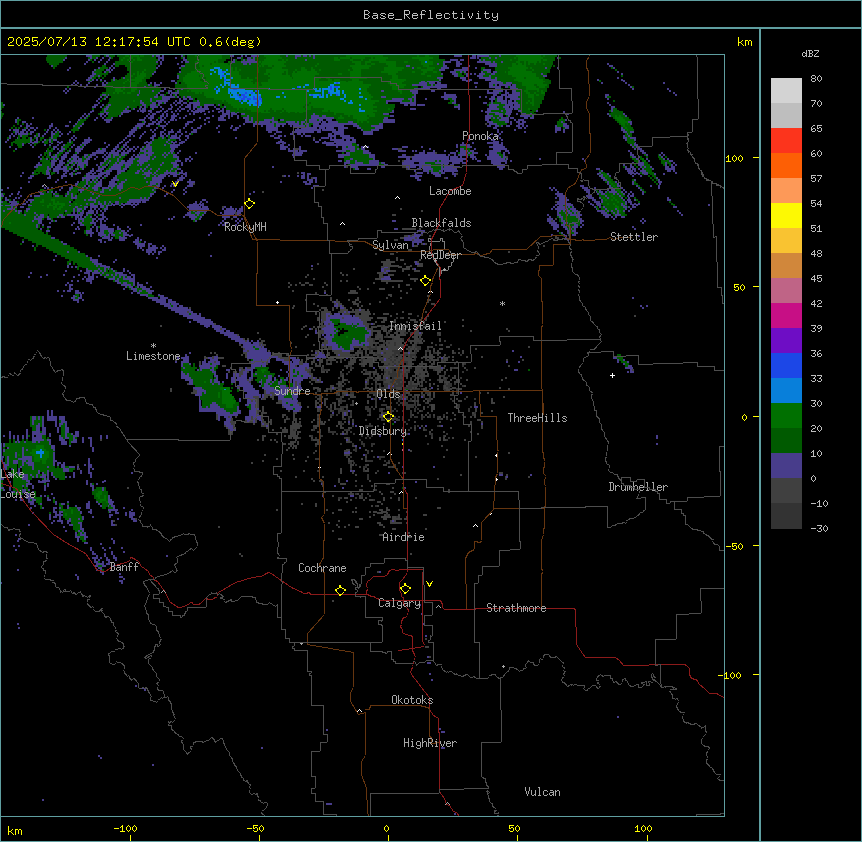
Task: Select the orange 57–60 dBZ legend swatch
Action: [786, 165]
